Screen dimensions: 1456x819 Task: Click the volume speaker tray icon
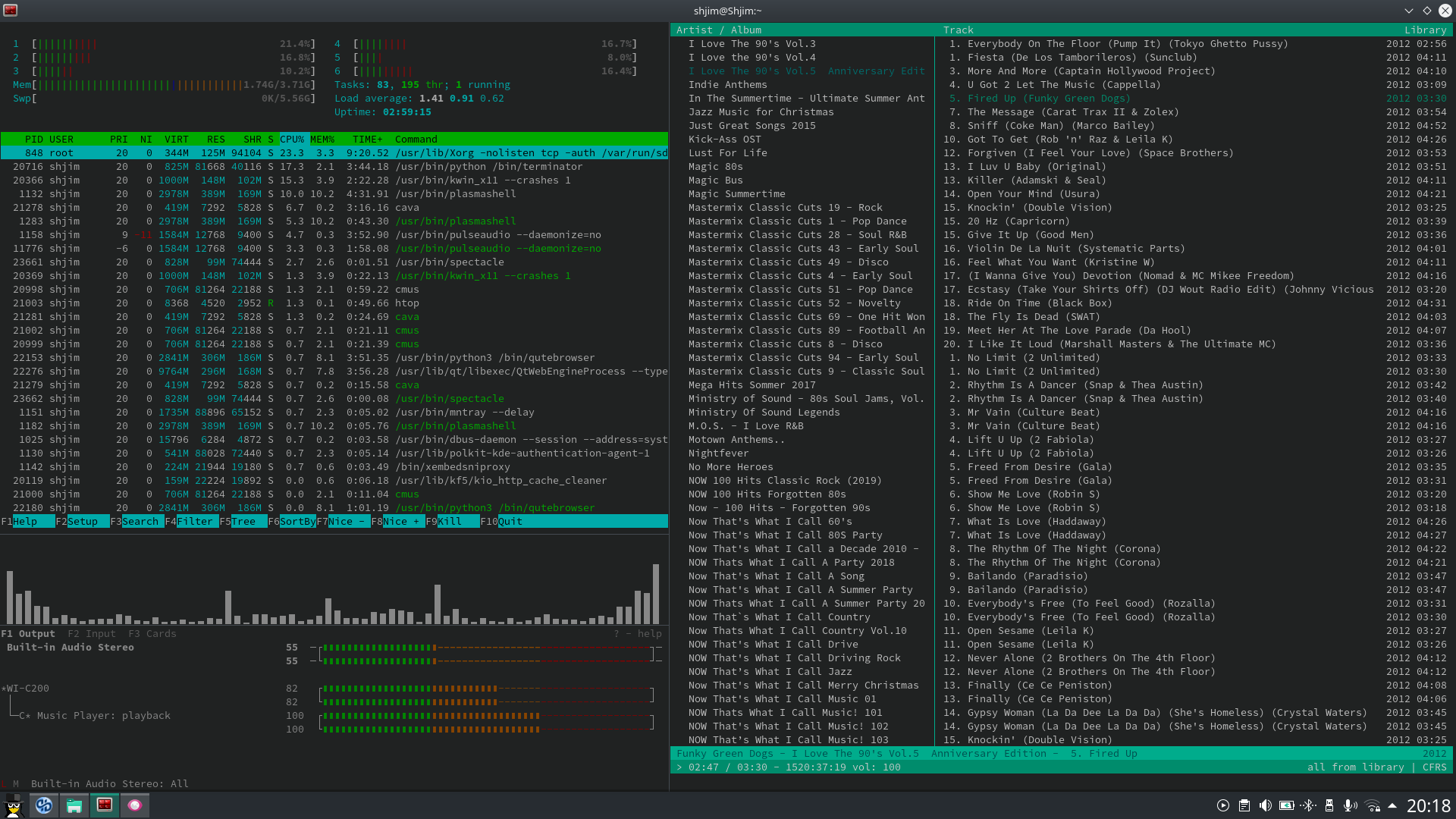click(1265, 806)
